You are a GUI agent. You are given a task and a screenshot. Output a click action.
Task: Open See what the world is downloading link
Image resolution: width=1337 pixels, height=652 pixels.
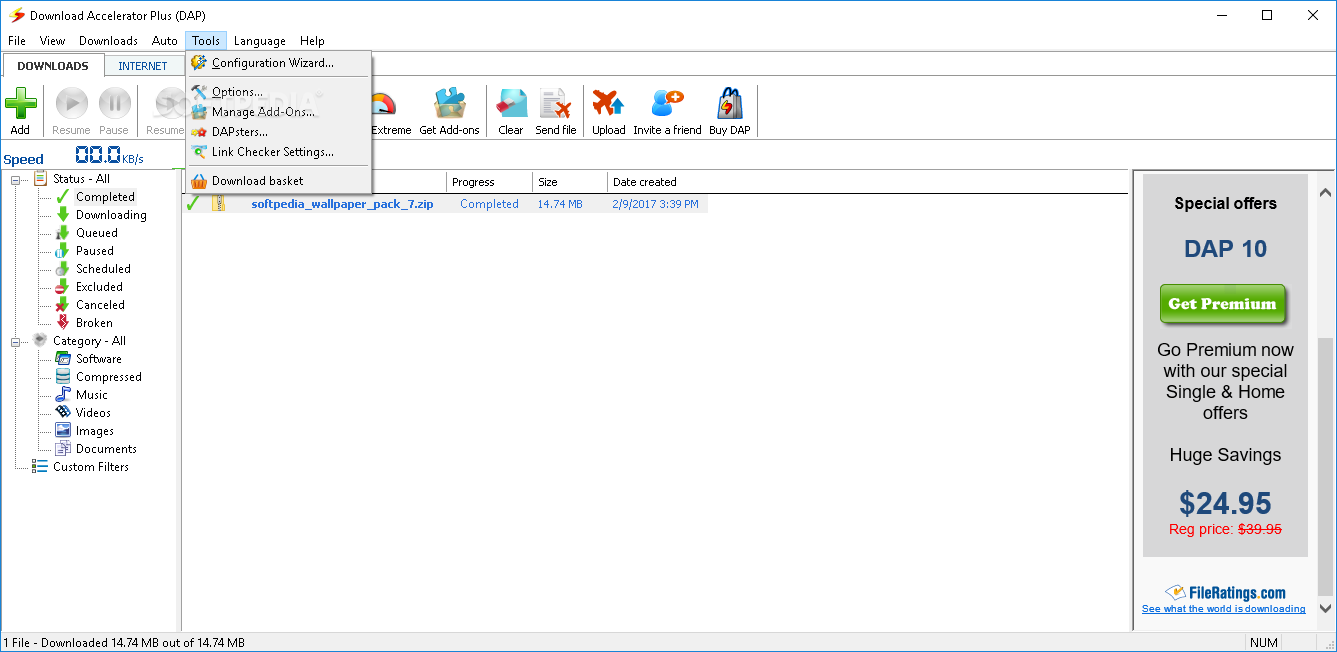[1223, 609]
